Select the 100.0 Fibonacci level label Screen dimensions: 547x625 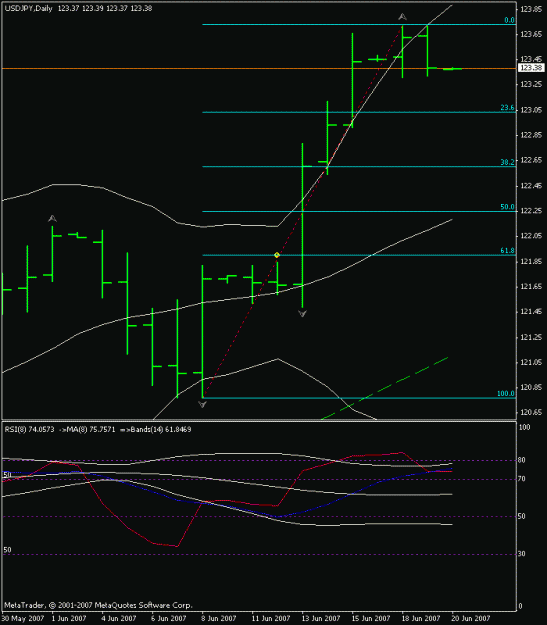tap(506, 393)
